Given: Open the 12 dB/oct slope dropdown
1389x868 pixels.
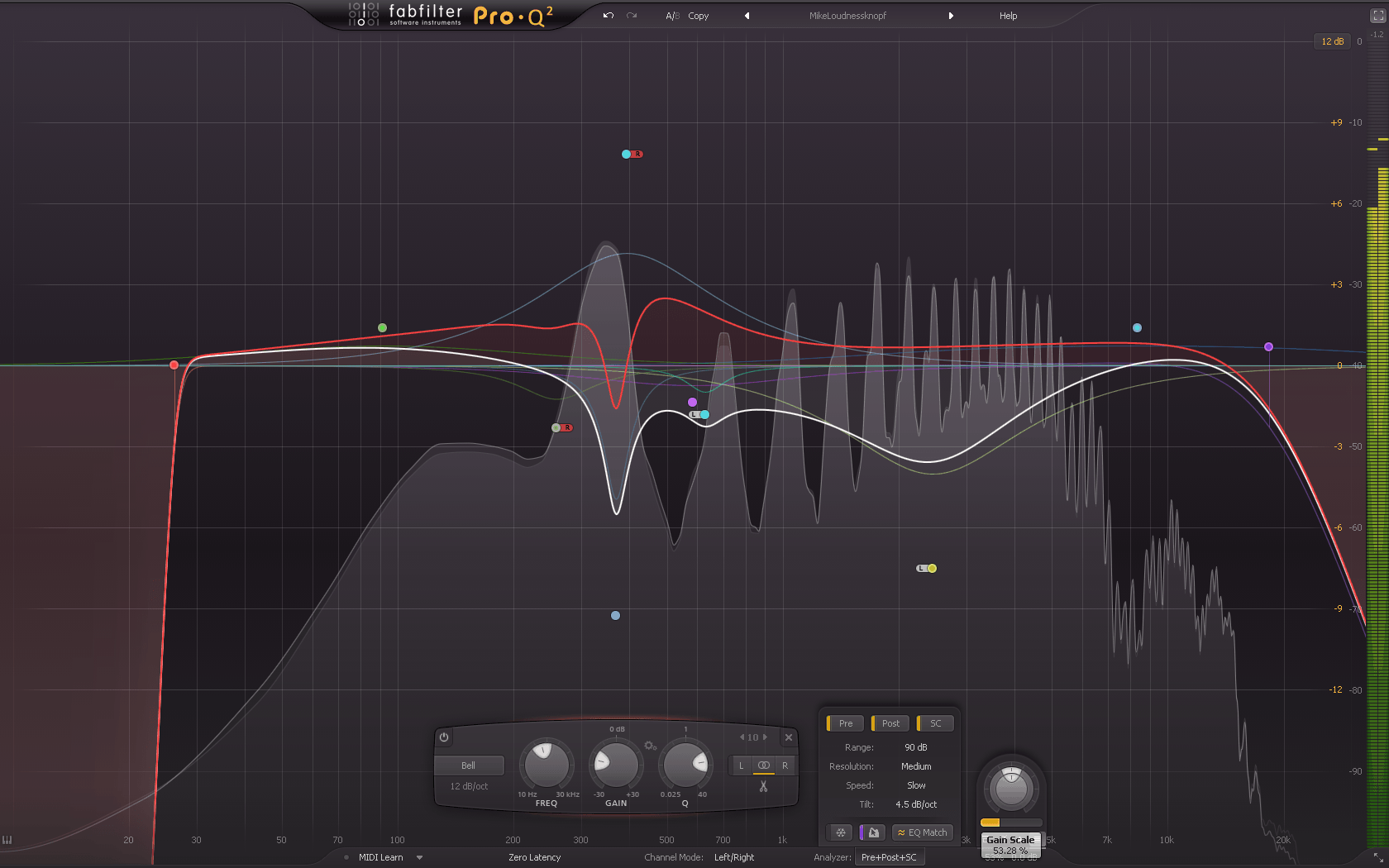Looking at the screenshot, I should [x=469, y=786].
